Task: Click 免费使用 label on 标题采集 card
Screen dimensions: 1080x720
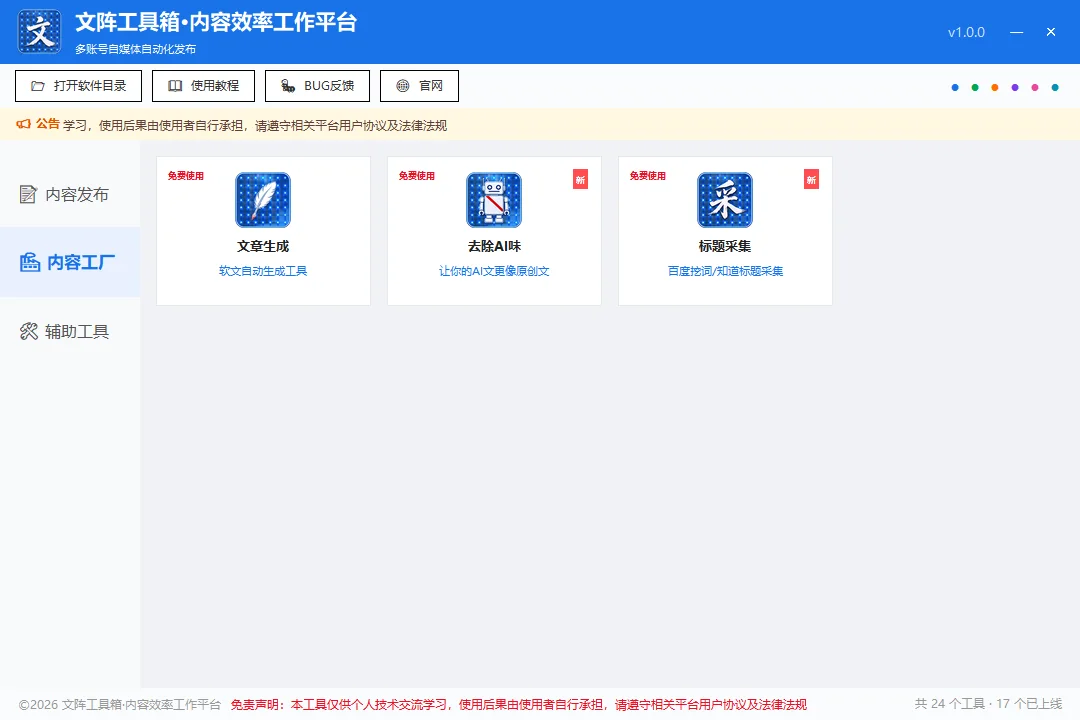Action: click(x=647, y=176)
